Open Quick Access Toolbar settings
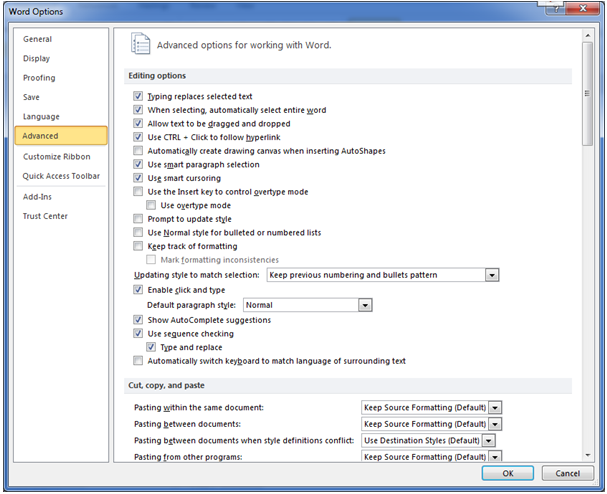This screenshot has width=607, height=494. (x=61, y=176)
